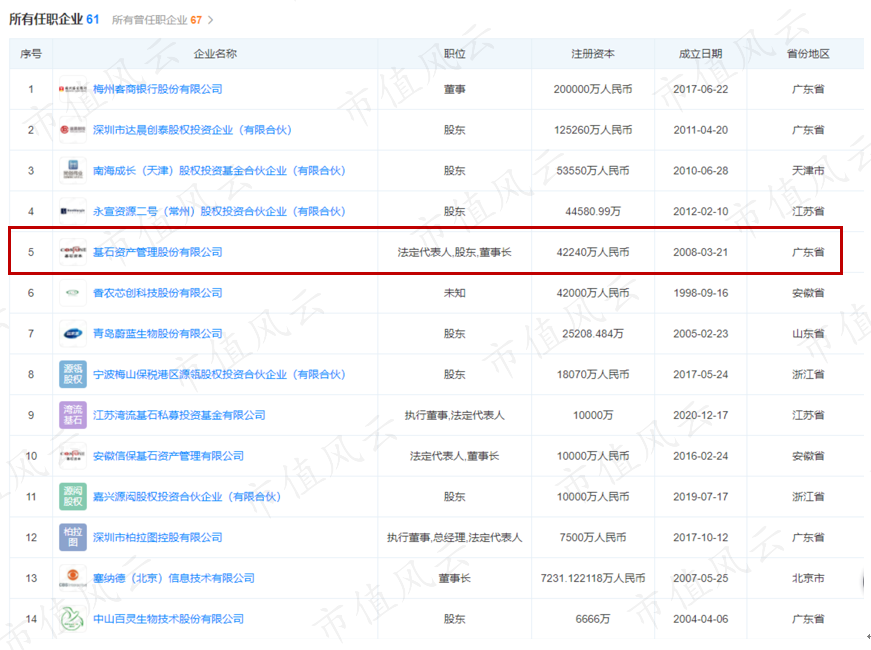This screenshot has height=650, width=871.
Task: Select the 25208.484万 capital cell
Action: click(x=593, y=333)
